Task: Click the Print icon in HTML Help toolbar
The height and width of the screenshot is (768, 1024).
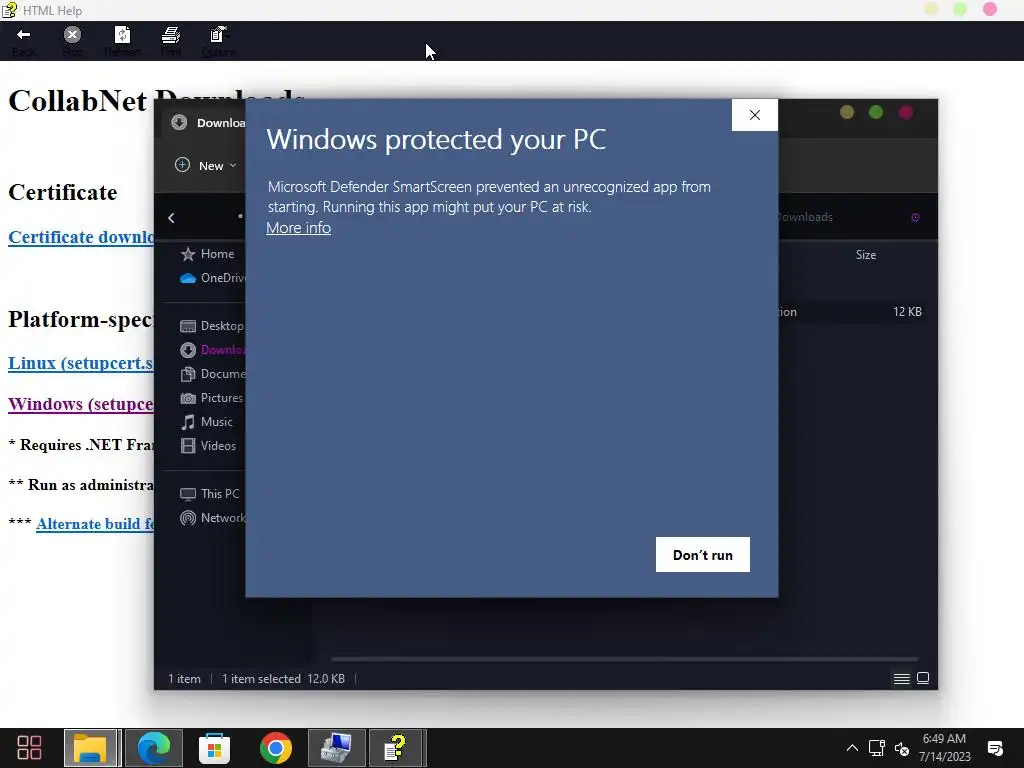Action: [x=171, y=35]
